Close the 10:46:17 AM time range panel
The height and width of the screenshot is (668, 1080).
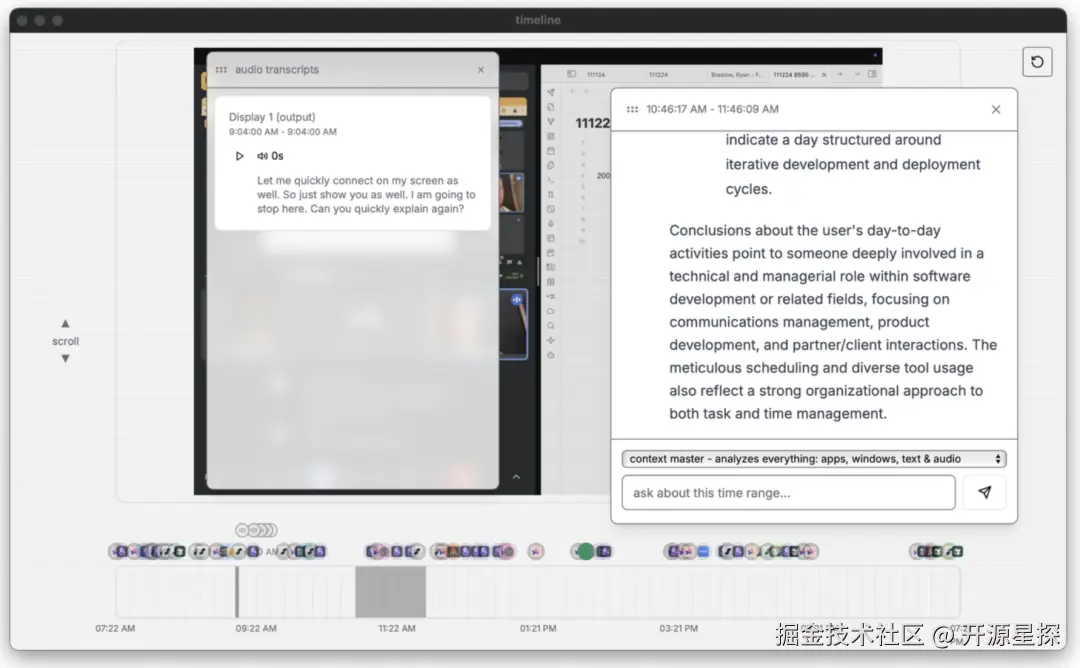click(x=995, y=109)
